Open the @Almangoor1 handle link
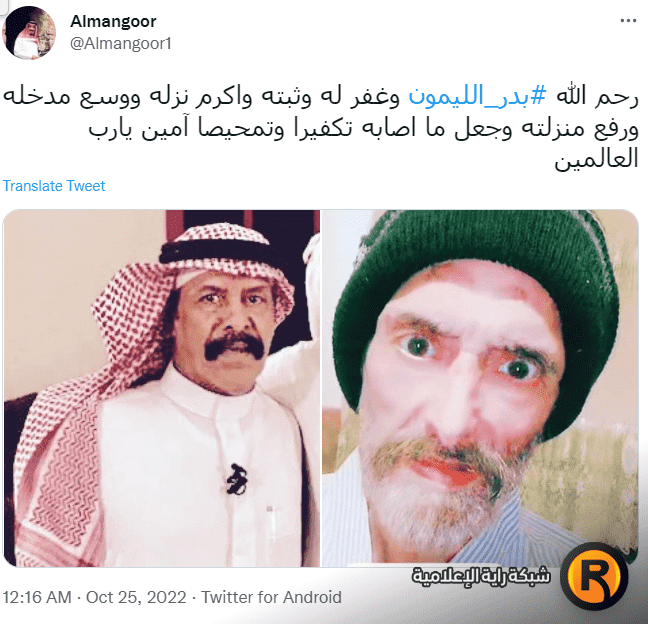648x624 pixels. click(x=121, y=43)
